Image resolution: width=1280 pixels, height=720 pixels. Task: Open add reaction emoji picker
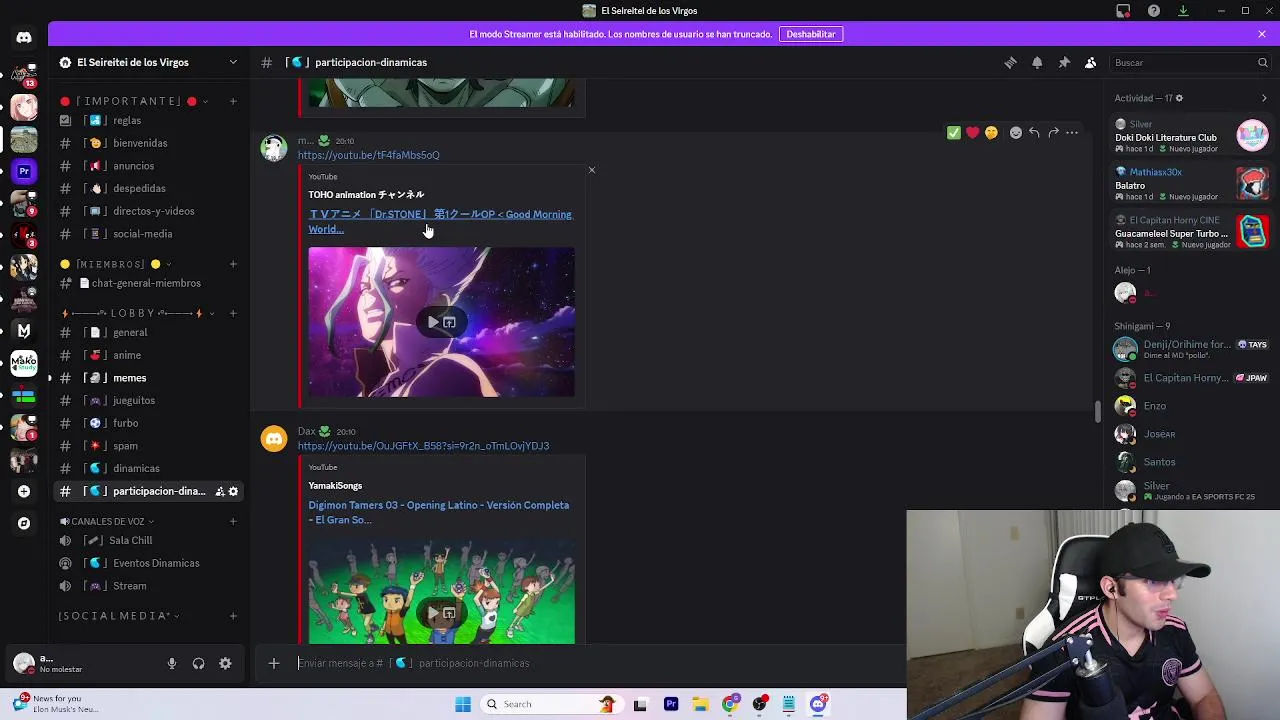1016,132
